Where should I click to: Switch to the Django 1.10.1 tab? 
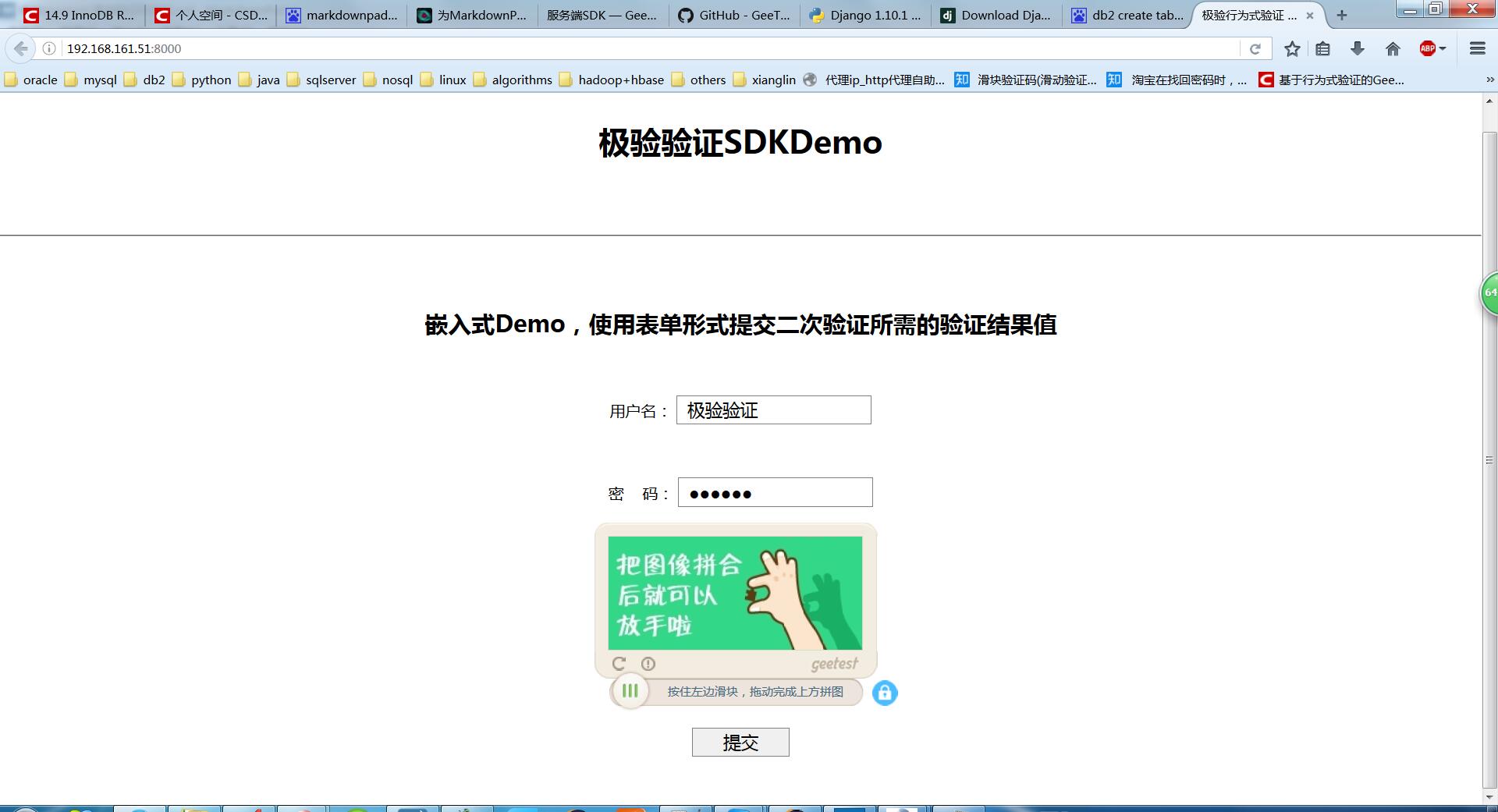coord(865,15)
